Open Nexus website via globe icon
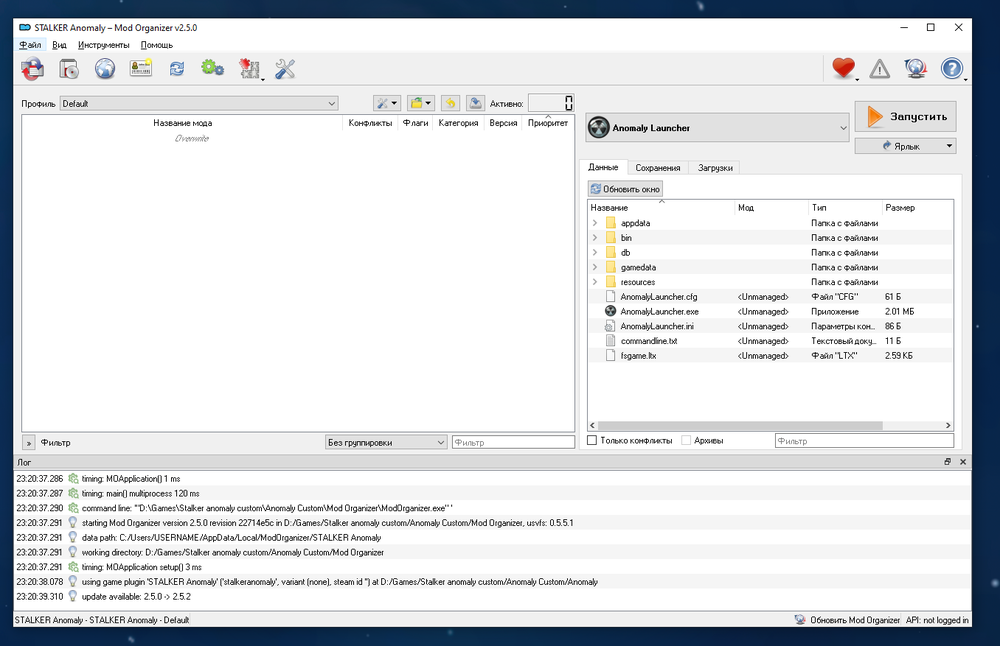1000x646 pixels. click(x=105, y=69)
